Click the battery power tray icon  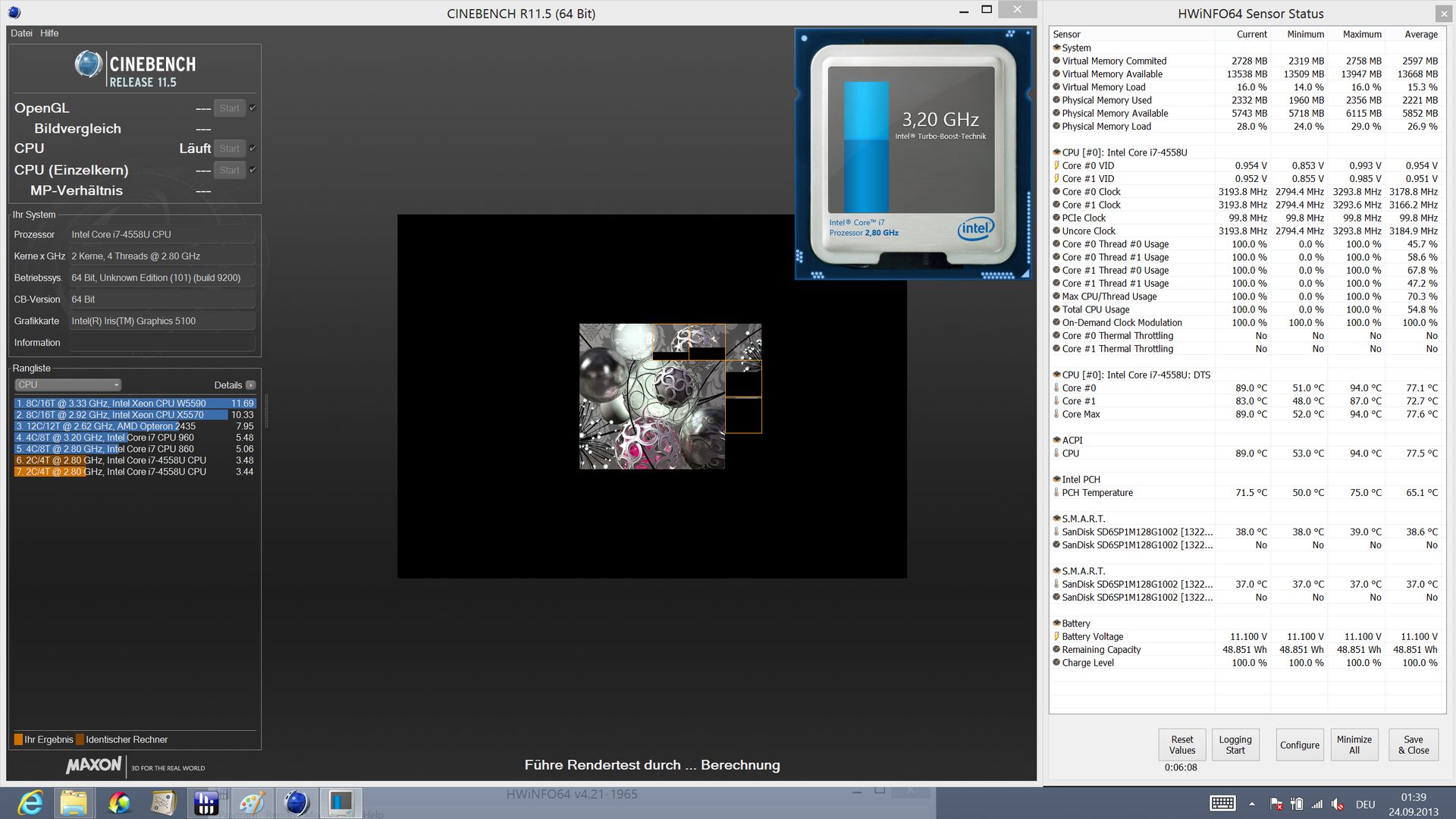coord(1297,804)
